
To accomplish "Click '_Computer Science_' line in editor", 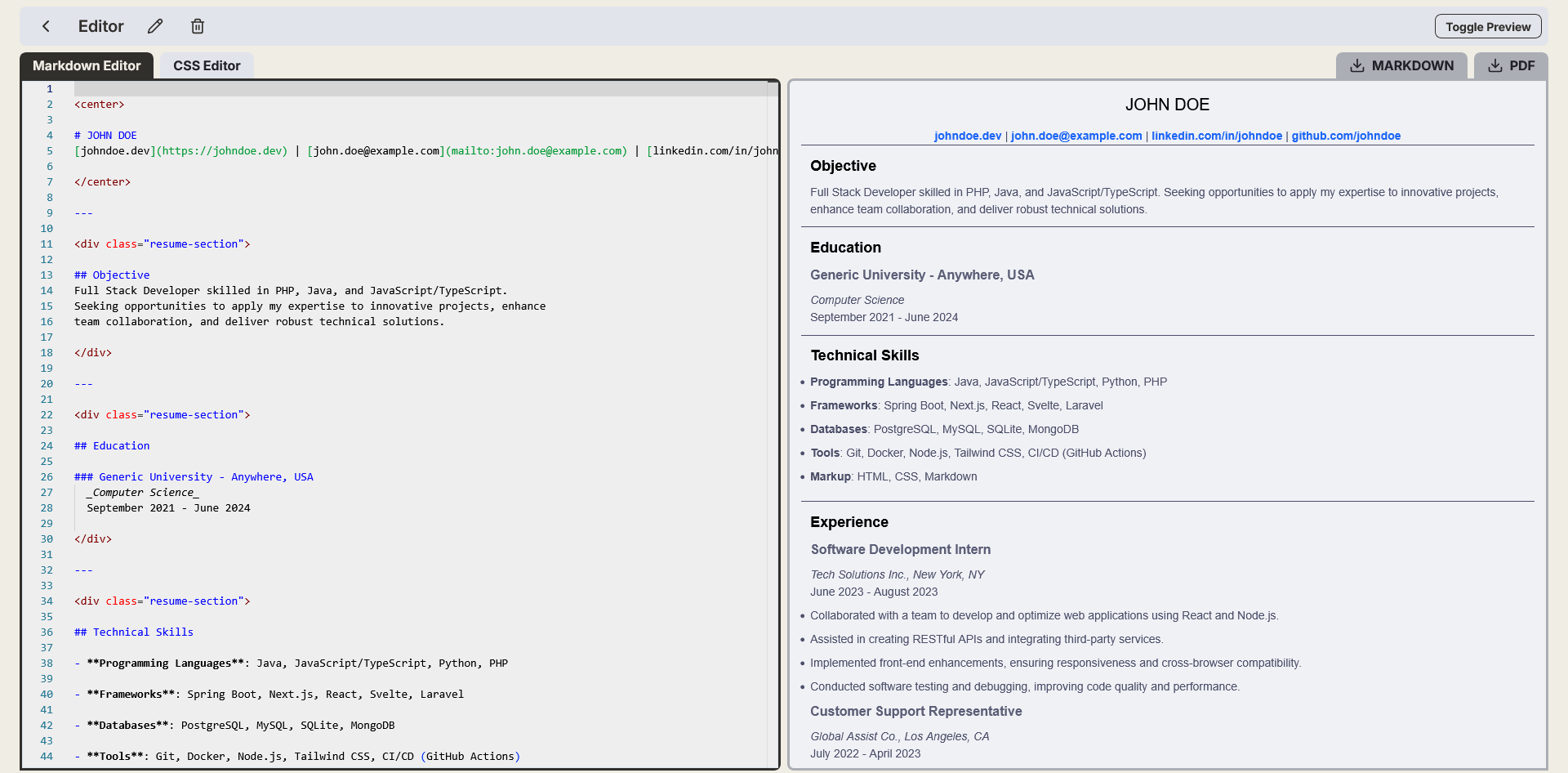I will click(143, 493).
